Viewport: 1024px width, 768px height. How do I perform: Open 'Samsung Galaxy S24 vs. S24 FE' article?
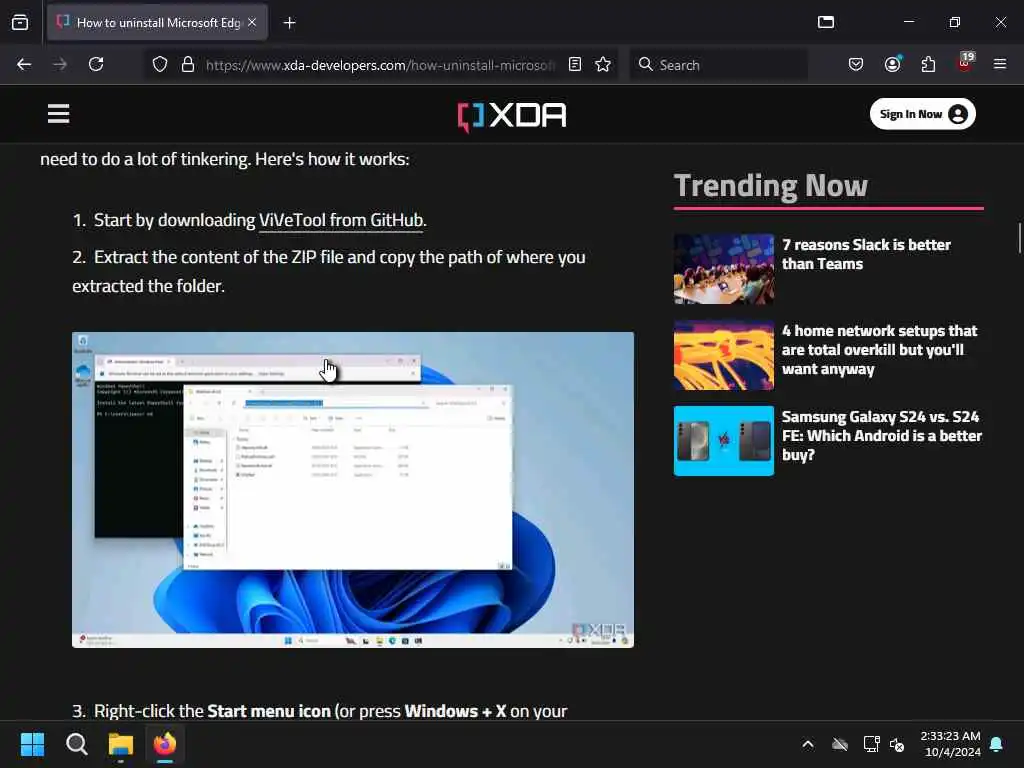coord(882,436)
